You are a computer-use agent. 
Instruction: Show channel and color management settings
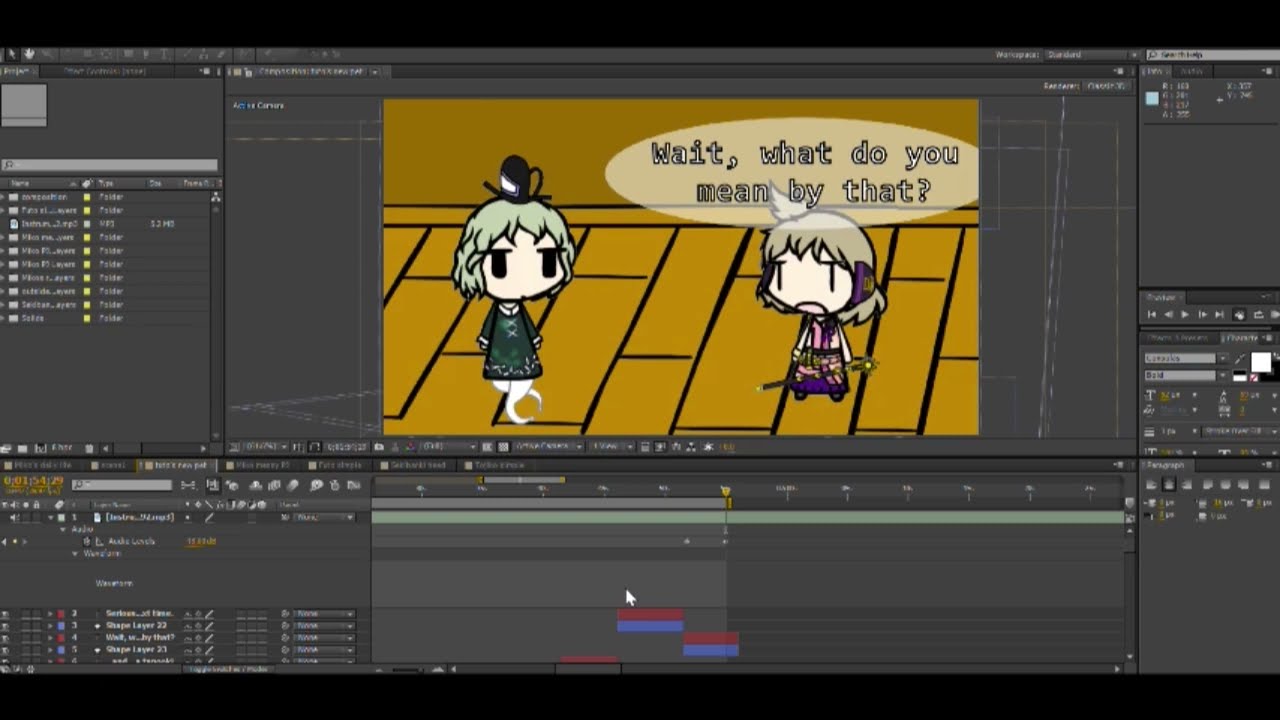coord(411,446)
